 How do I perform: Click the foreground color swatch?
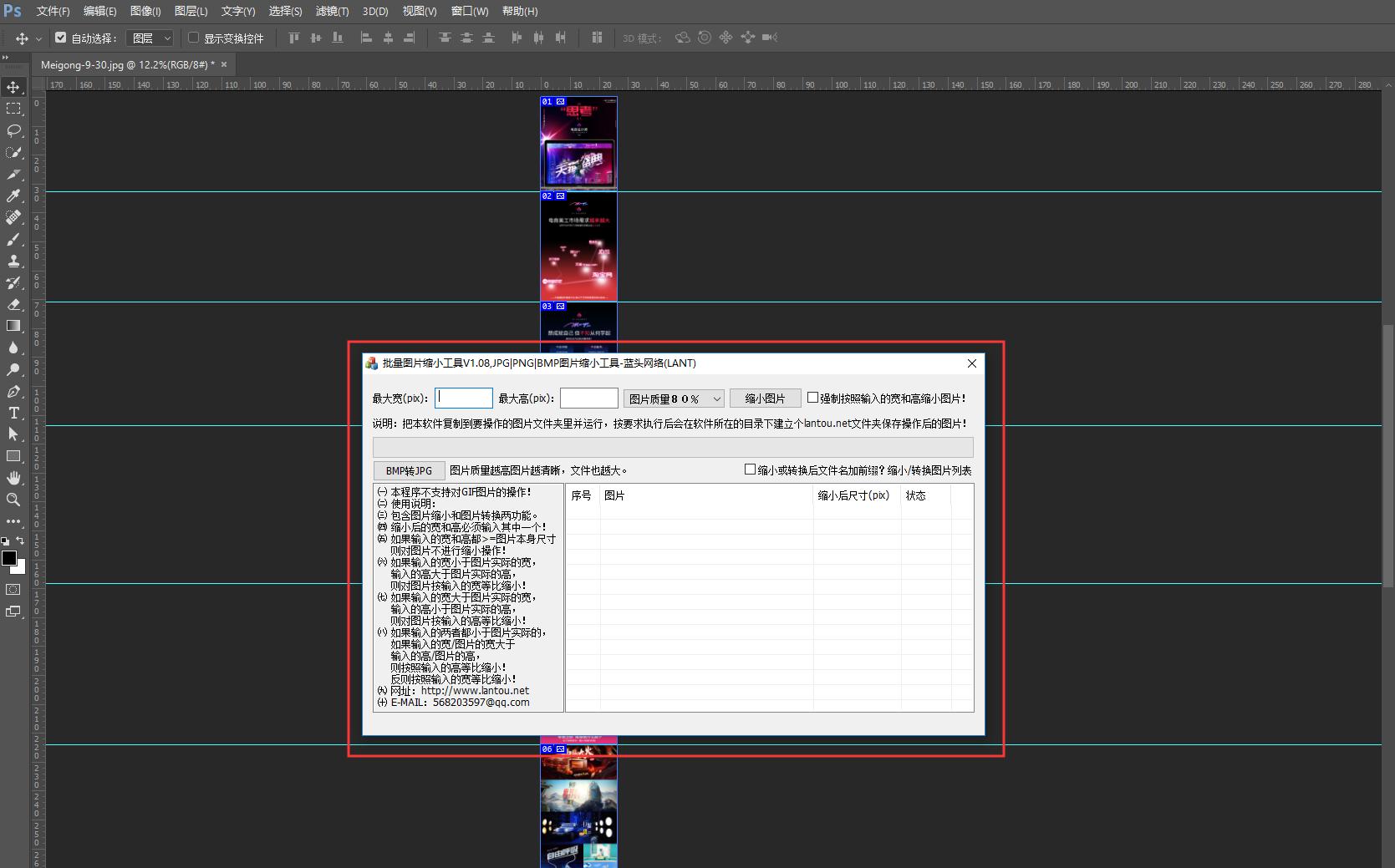(10, 559)
